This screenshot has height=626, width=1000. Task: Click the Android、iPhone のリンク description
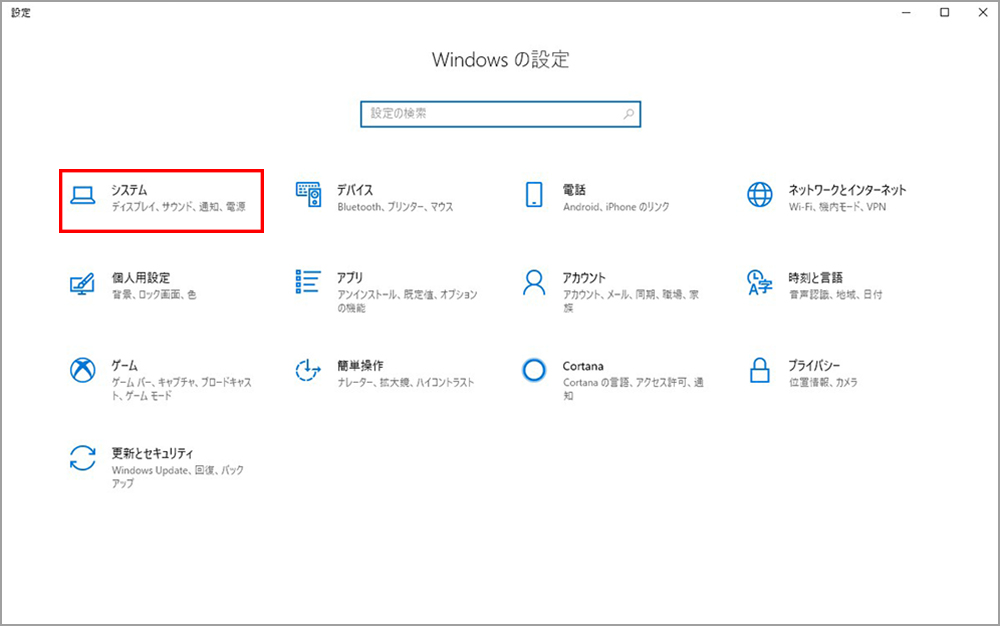(616, 207)
